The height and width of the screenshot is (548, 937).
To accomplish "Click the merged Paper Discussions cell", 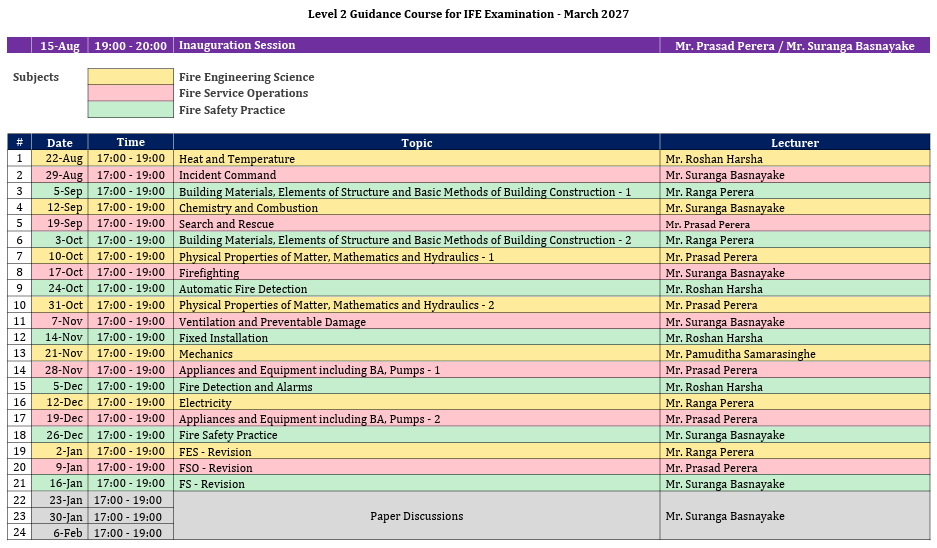I will coord(417,516).
